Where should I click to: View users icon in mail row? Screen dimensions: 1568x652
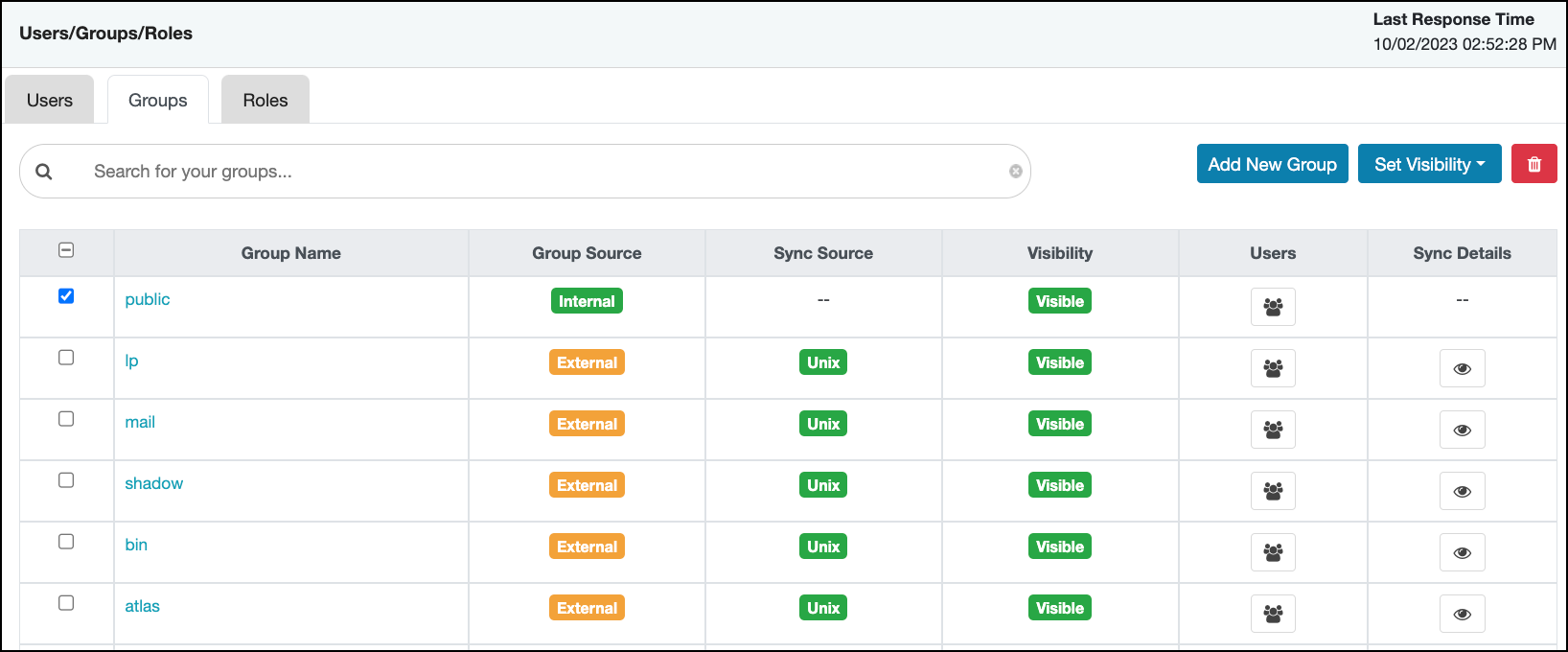click(1273, 430)
